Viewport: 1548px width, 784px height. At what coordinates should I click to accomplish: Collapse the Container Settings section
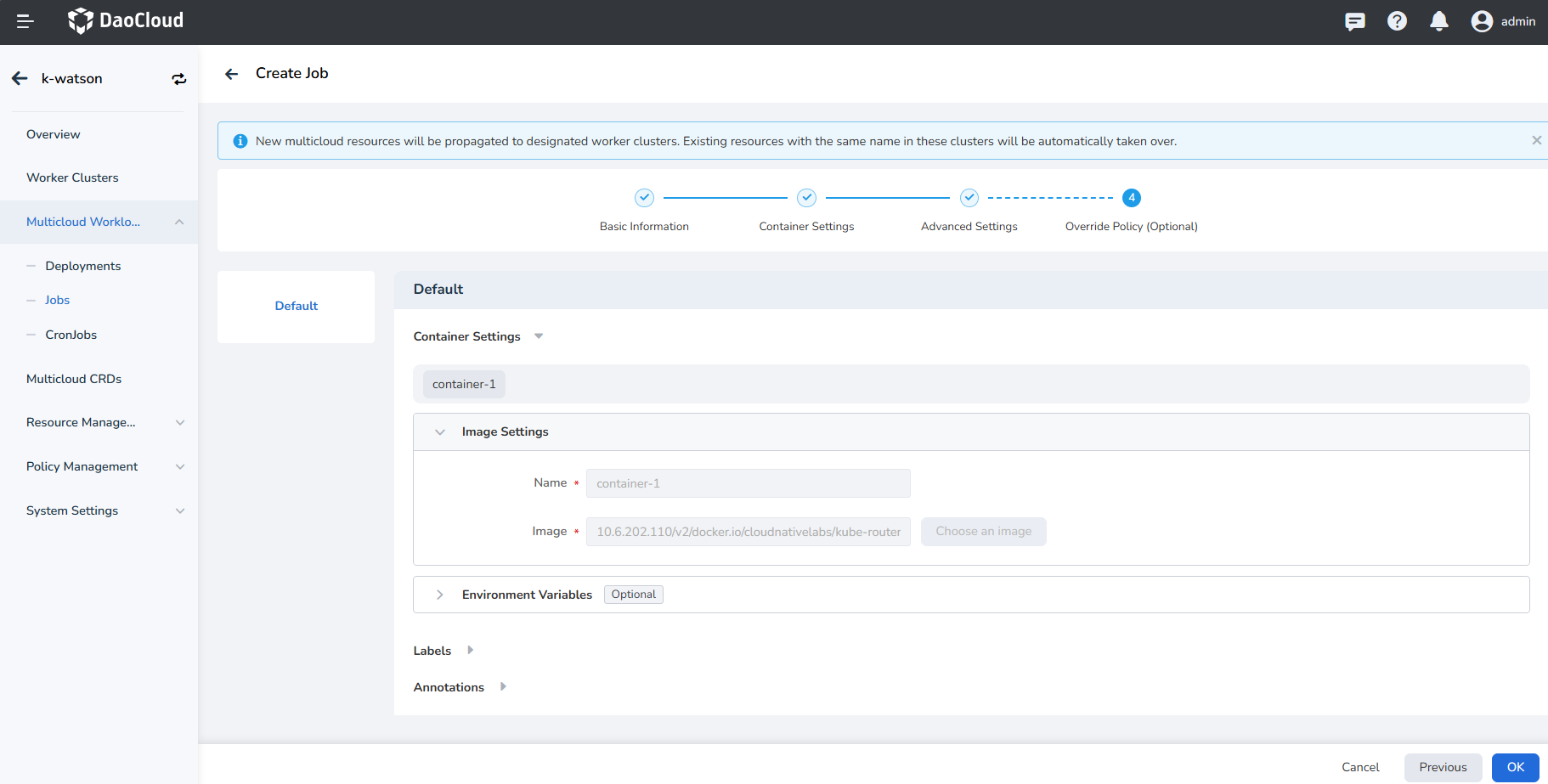coord(538,336)
